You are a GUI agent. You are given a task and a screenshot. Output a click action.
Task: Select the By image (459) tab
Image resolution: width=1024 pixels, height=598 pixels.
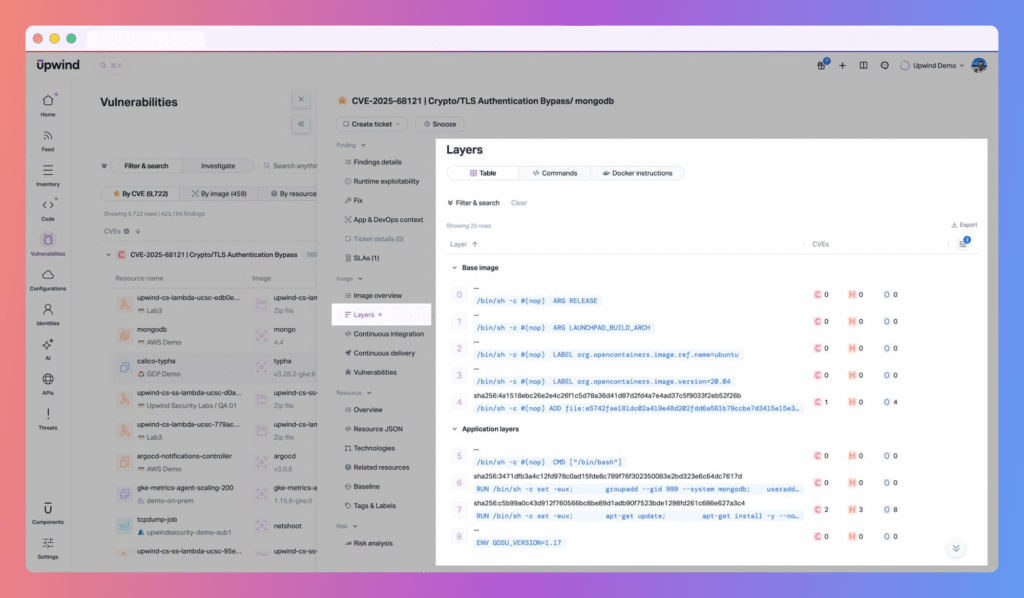coord(218,193)
